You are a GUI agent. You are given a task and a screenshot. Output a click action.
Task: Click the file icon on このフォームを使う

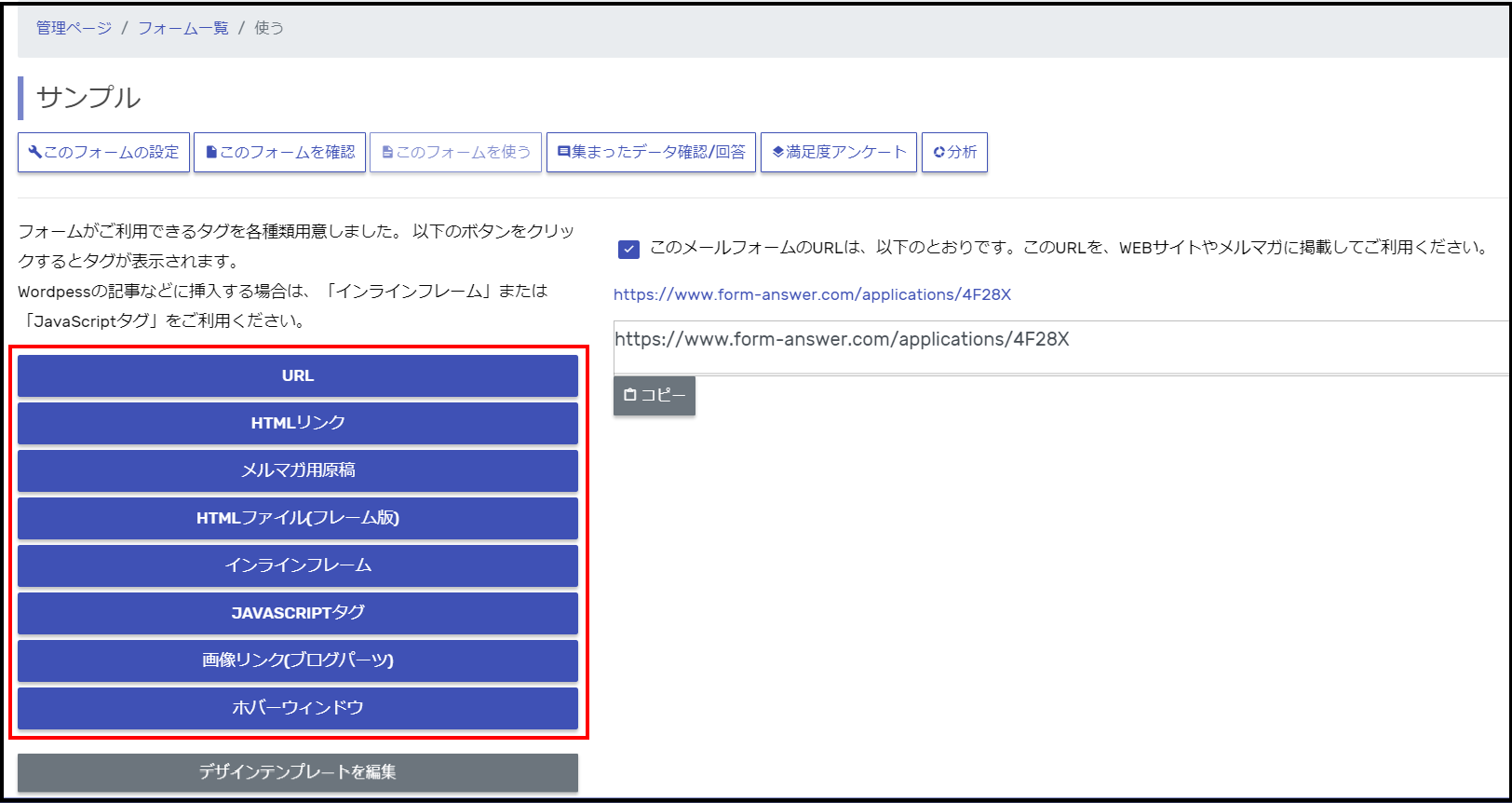(387, 152)
